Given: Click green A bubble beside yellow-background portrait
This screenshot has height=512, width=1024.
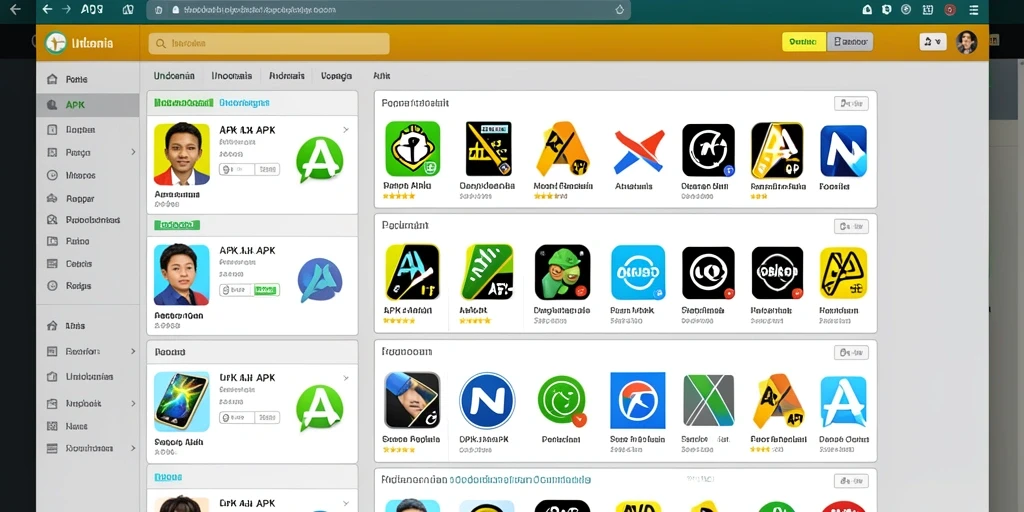Looking at the screenshot, I should pyautogui.click(x=319, y=158).
